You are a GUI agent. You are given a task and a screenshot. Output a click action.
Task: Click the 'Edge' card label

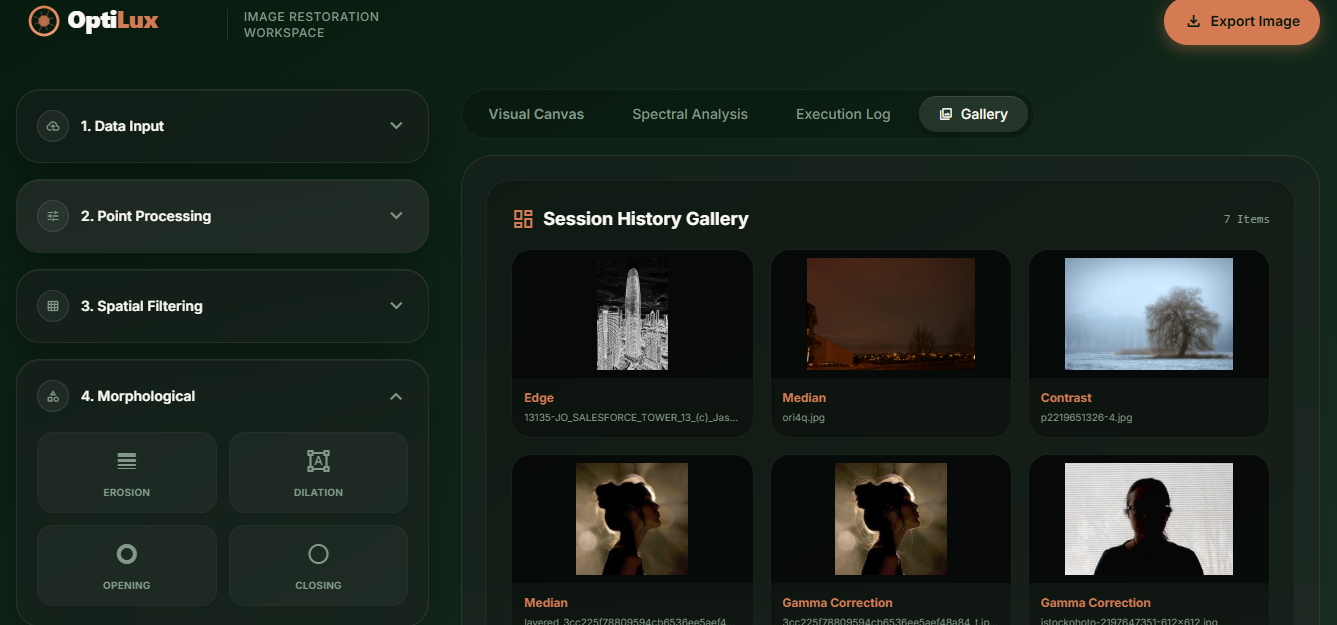click(539, 398)
